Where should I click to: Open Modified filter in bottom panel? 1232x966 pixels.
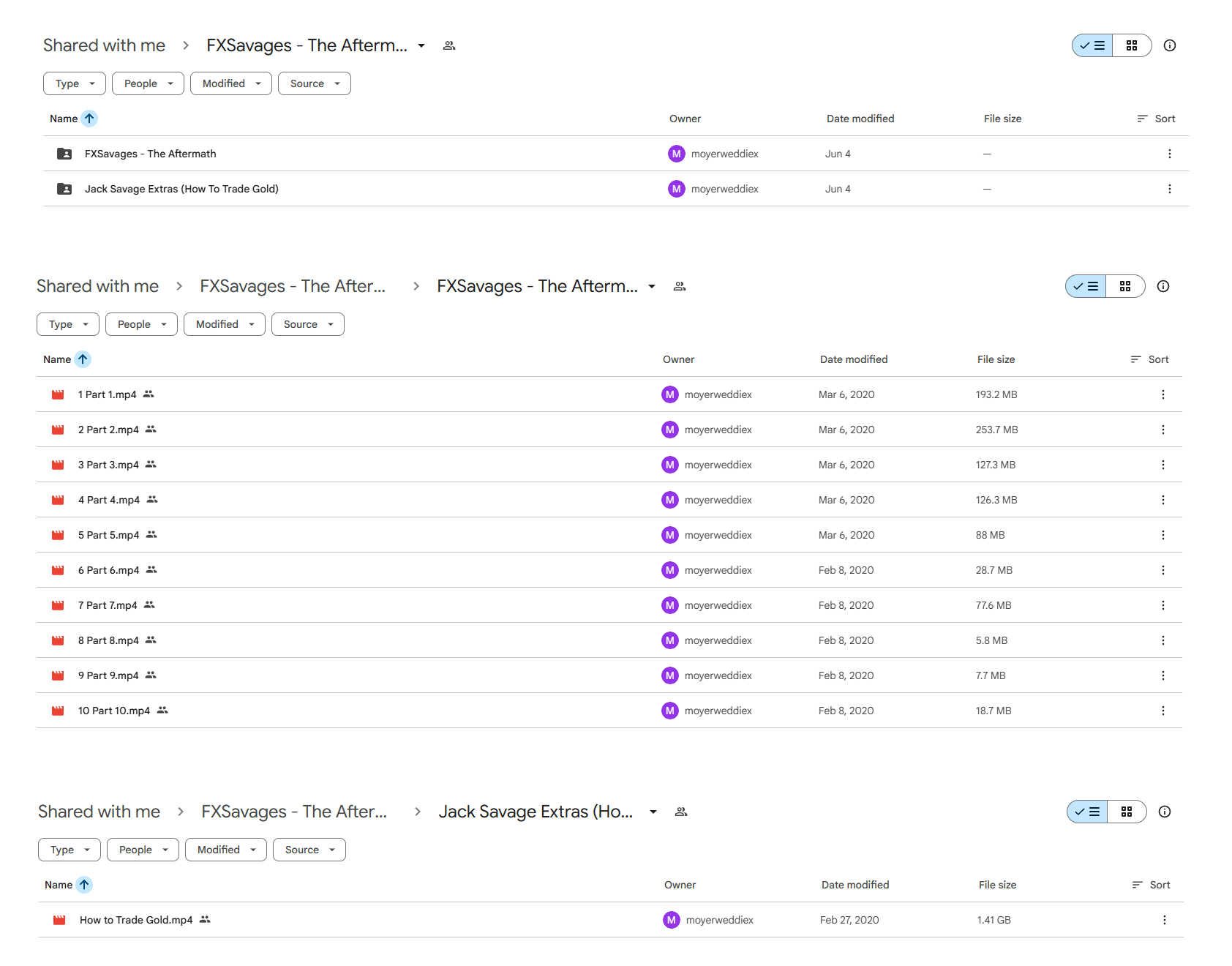[226, 850]
